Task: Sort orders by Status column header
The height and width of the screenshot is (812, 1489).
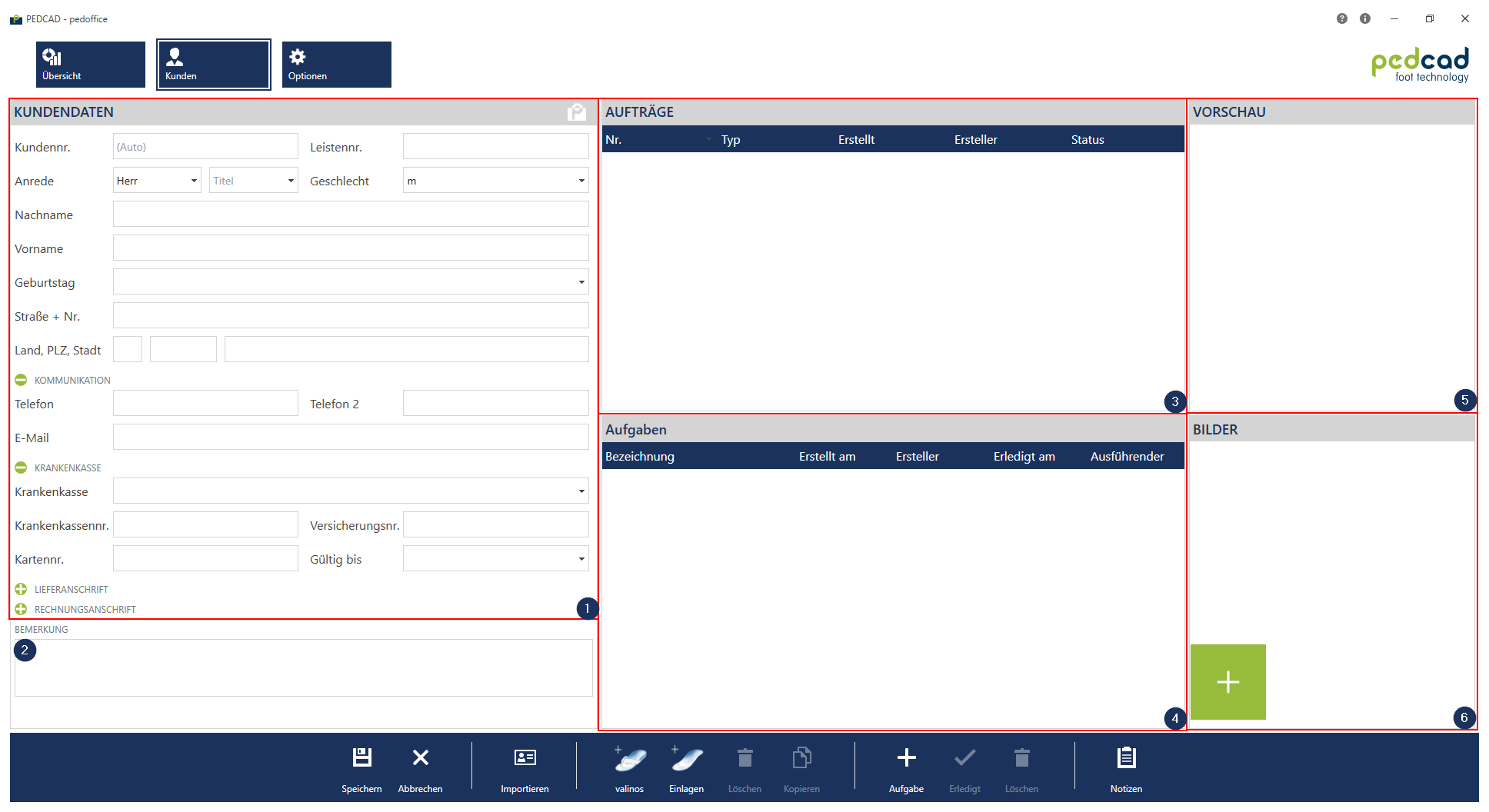Action: pos(1087,140)
